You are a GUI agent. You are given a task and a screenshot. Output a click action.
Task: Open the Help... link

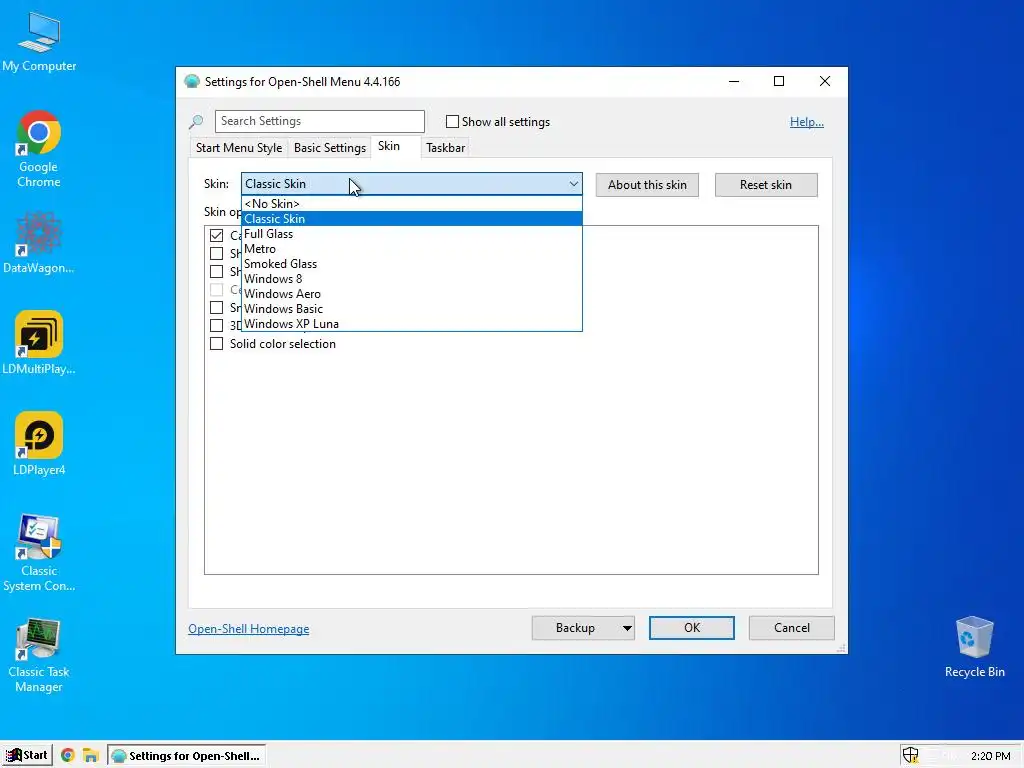coord(807,121)
